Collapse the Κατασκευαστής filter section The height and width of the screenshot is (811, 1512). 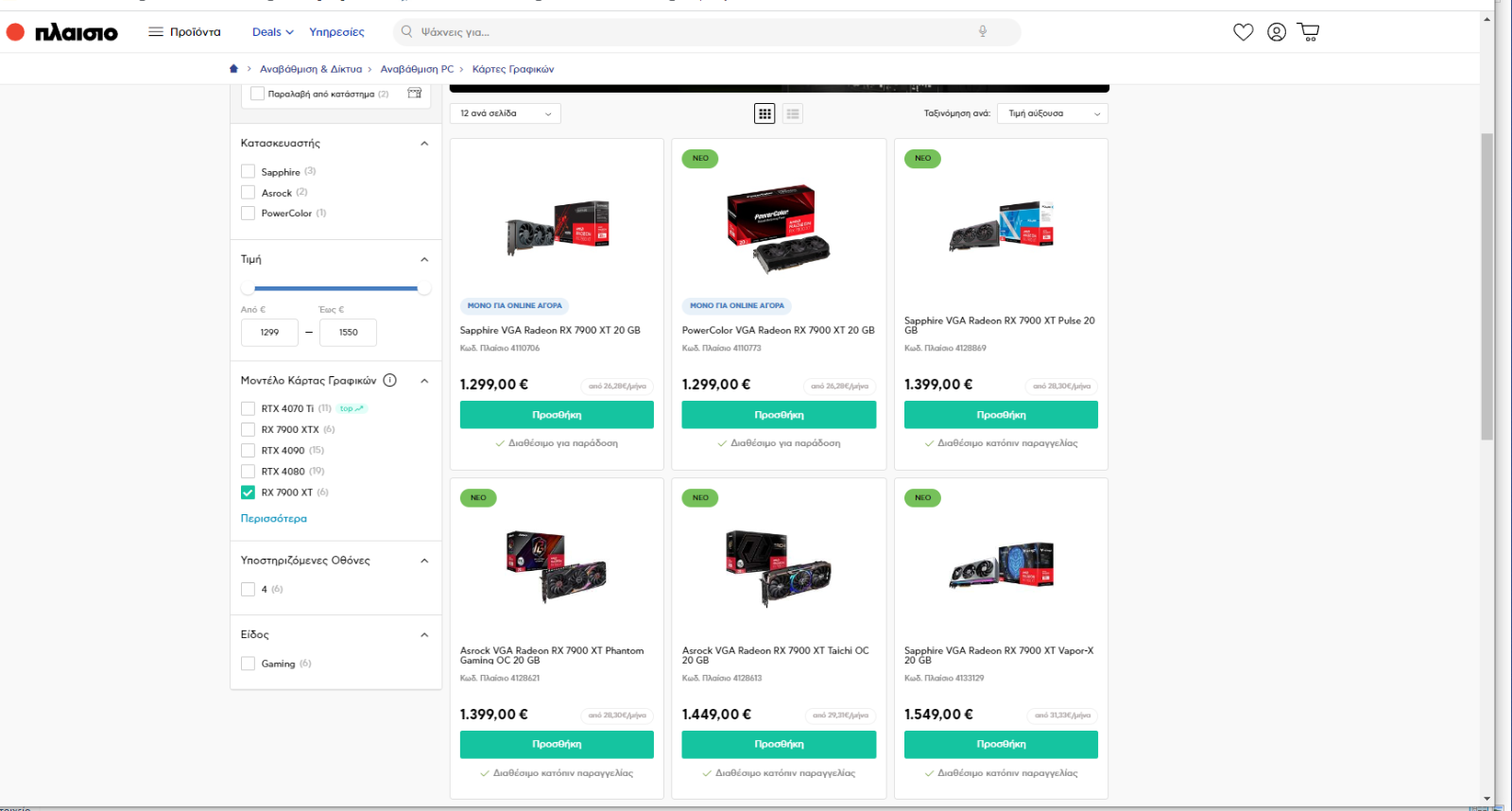pyautogui.click(x=424, y=144)
